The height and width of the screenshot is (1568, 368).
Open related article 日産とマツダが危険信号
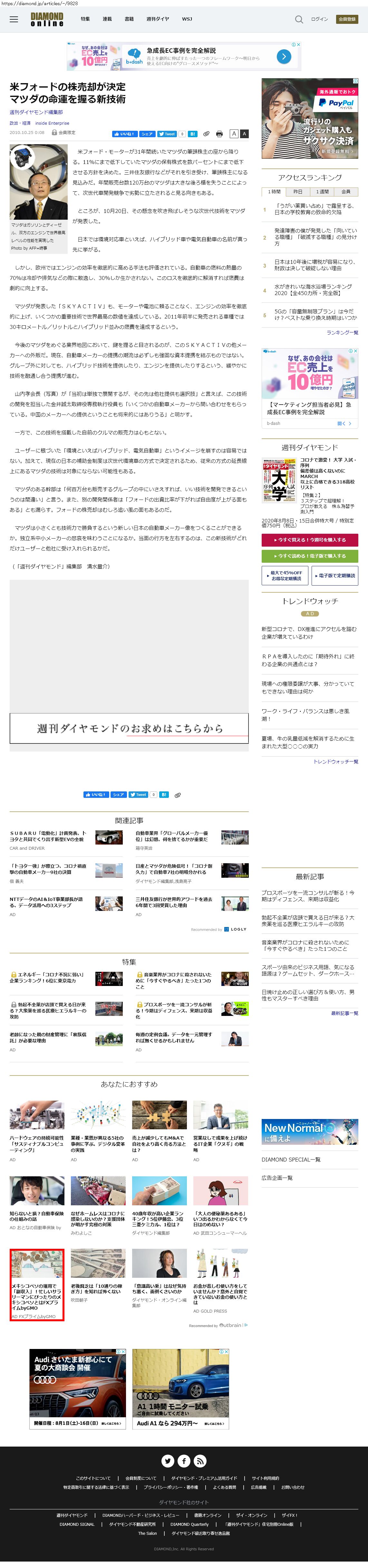pos(174,869)
